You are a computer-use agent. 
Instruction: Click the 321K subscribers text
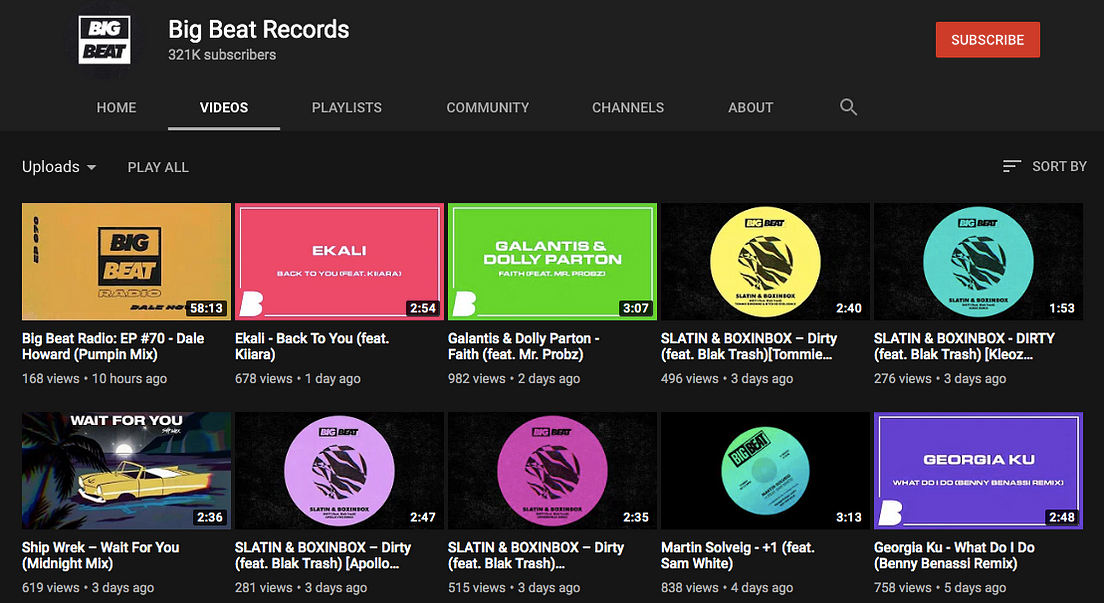(x=222, y=55)
